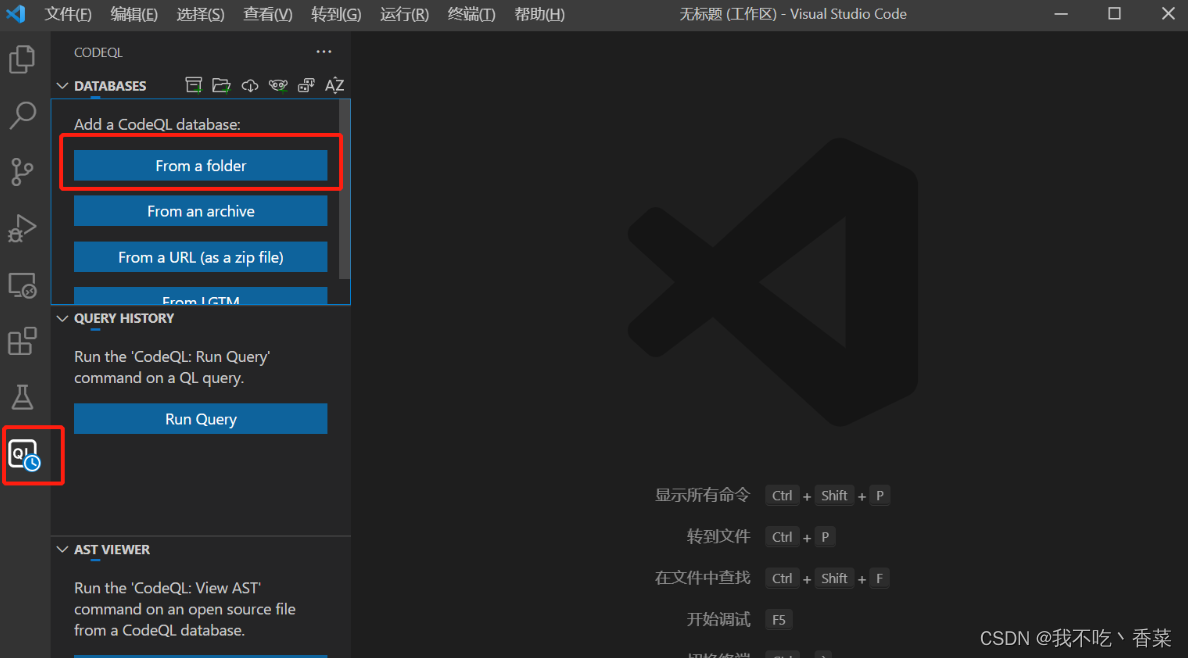Download database from LGTM lemur icon

pyautogui.click(x=278, y=85)
